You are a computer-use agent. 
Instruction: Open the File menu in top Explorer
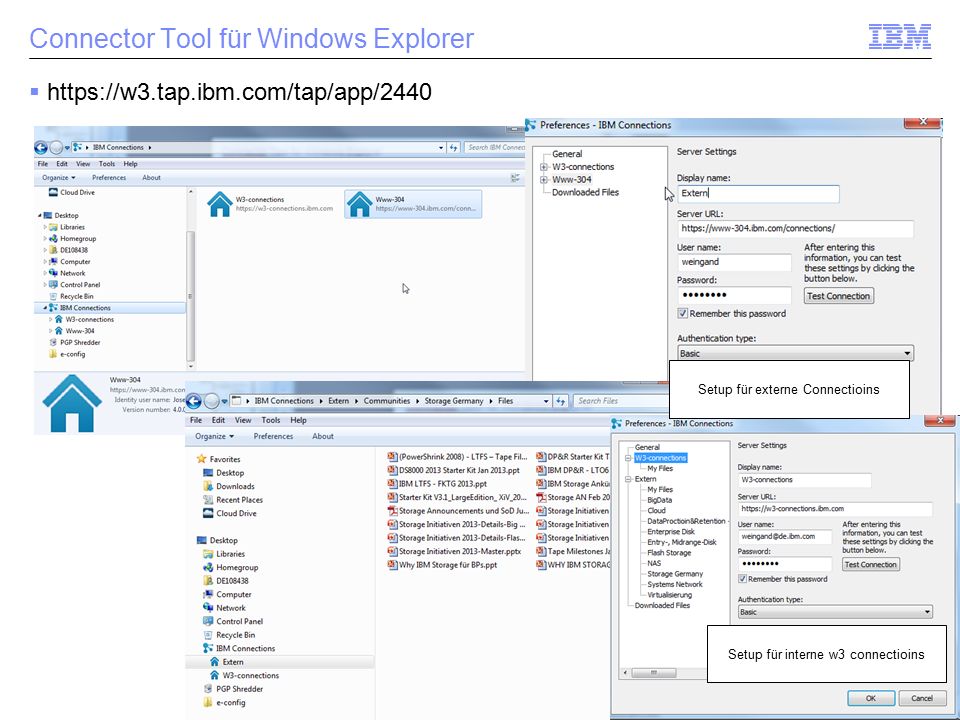pos(43,164)
